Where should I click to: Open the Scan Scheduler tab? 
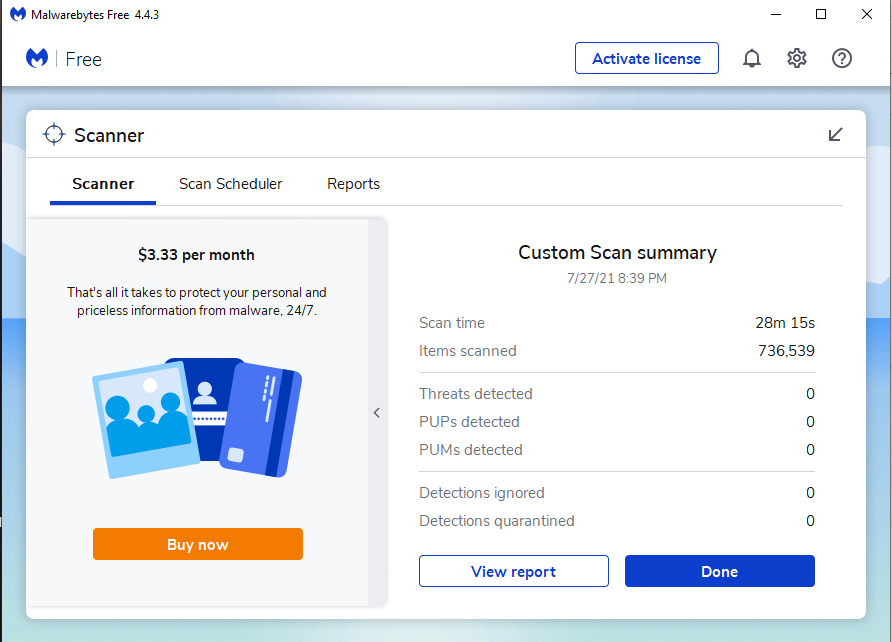230,184
